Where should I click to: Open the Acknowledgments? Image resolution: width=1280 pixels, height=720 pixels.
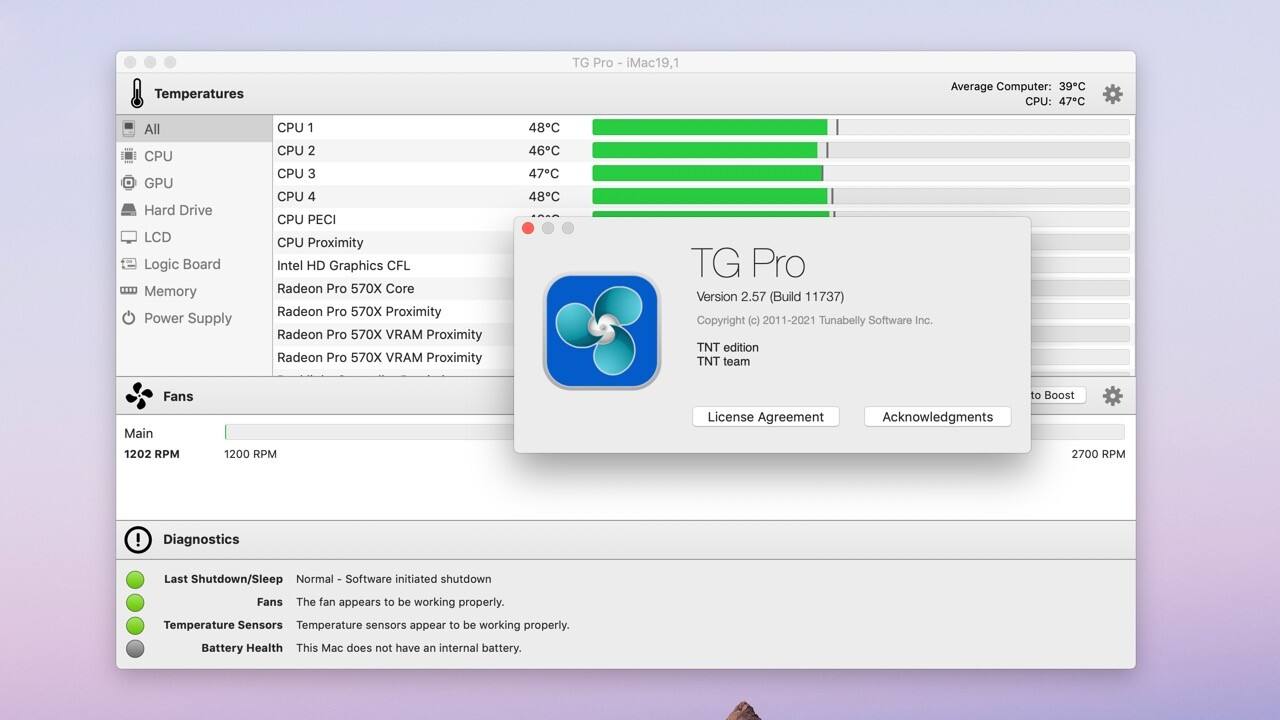coord(938,417)
